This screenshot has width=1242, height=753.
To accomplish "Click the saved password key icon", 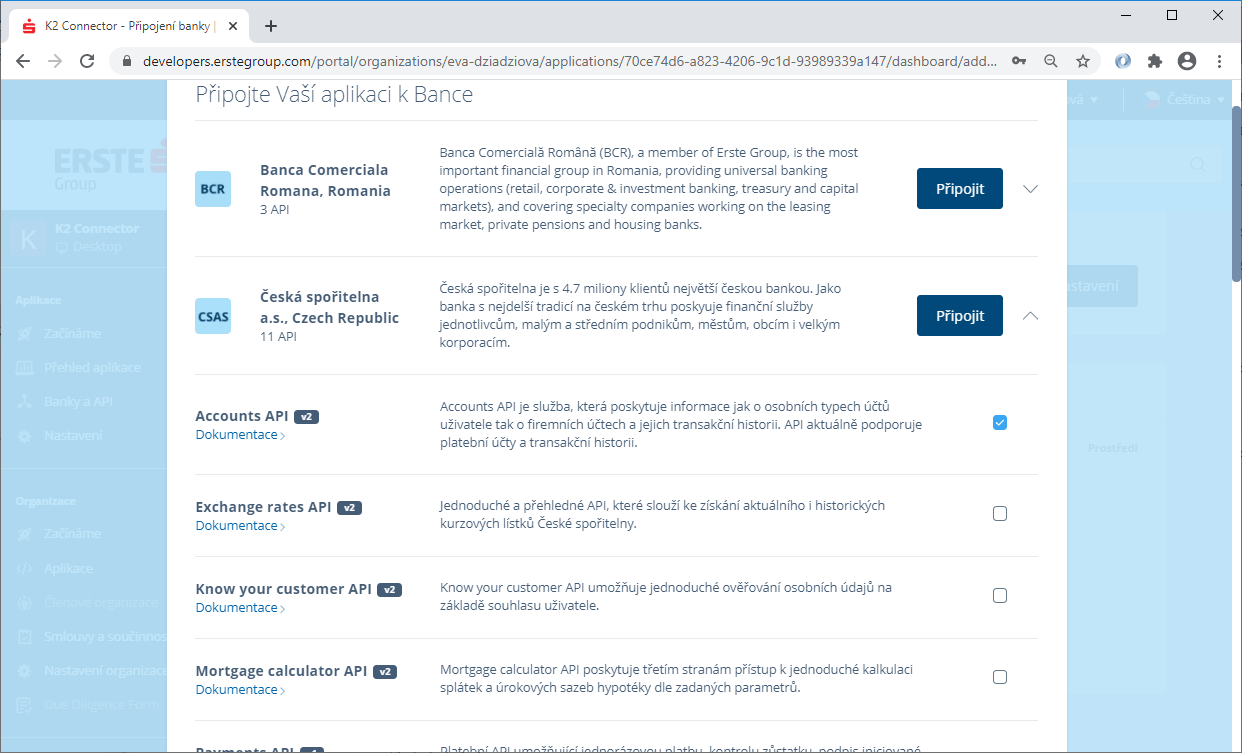I will coord(1019,61).
